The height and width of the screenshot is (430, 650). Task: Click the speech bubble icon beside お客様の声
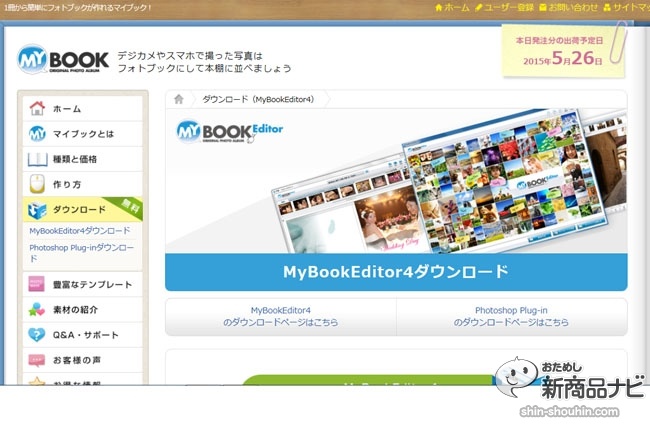(x=36, y=360)
